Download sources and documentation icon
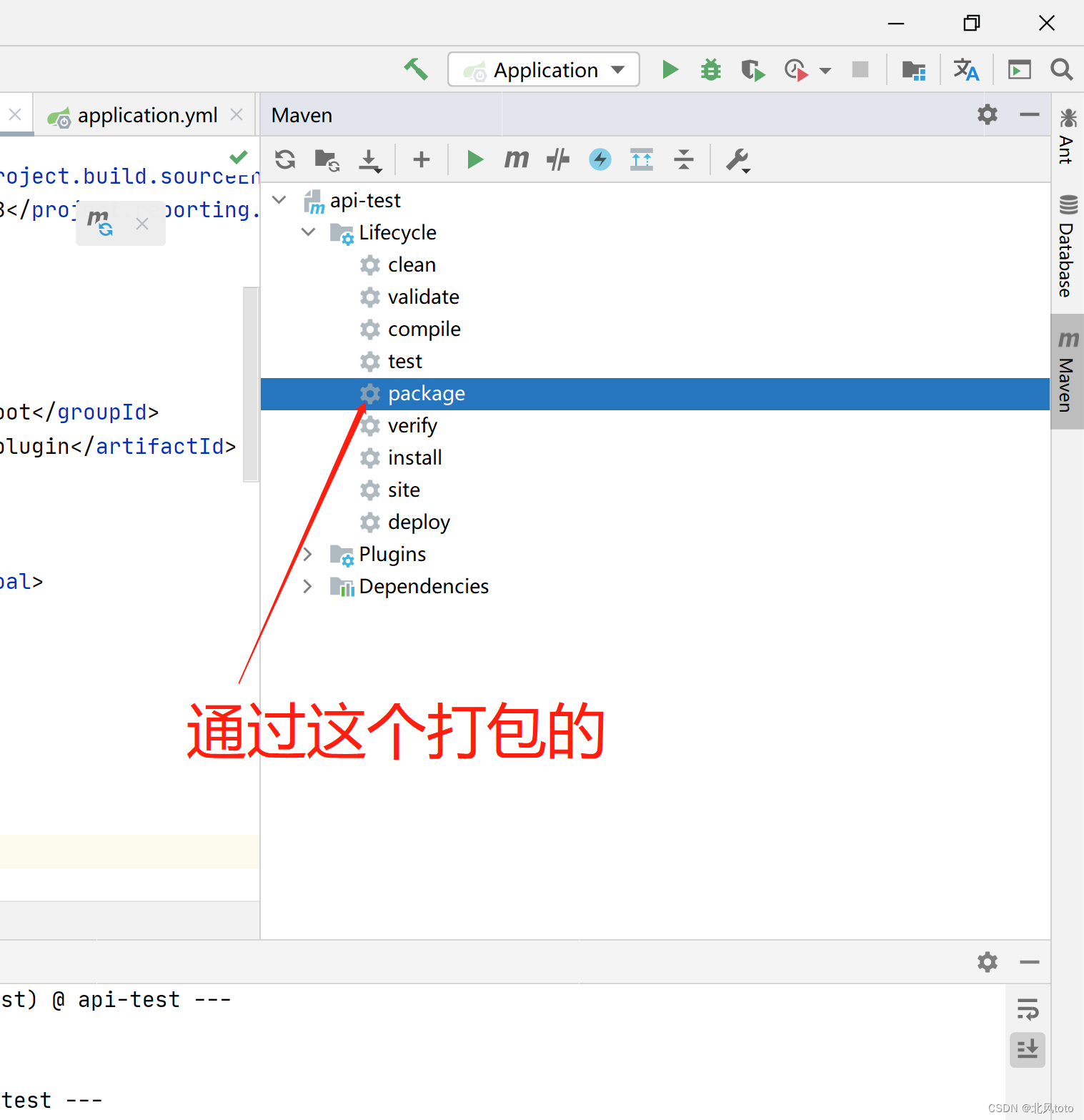Screen dimensions: 1084x1120 [370, 160]
